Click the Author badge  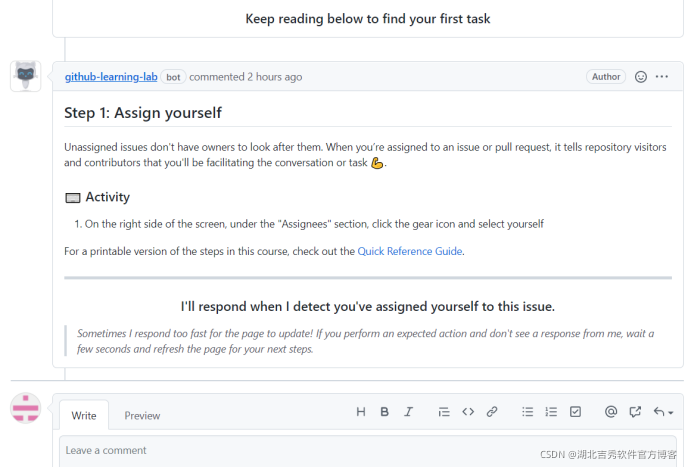click(x=606, y=77)
